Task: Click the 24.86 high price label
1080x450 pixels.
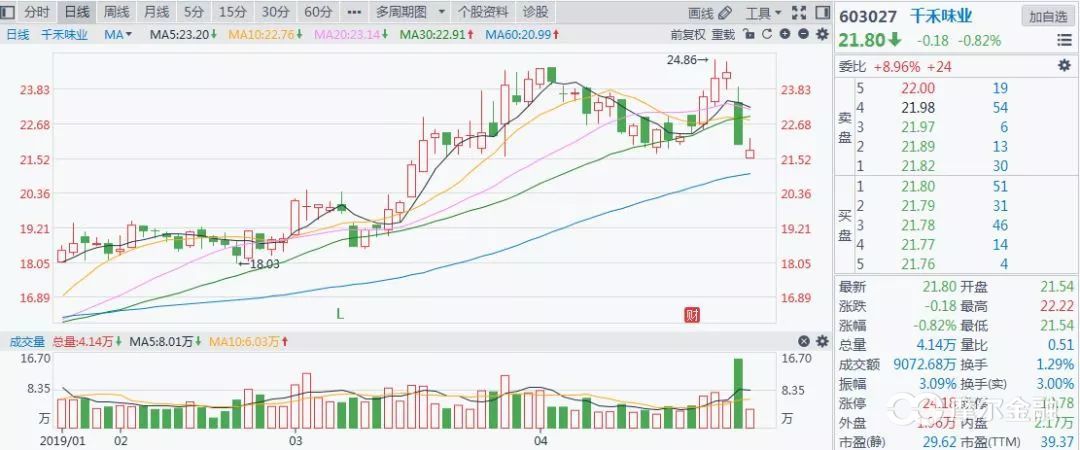Action: coord(687,60)
